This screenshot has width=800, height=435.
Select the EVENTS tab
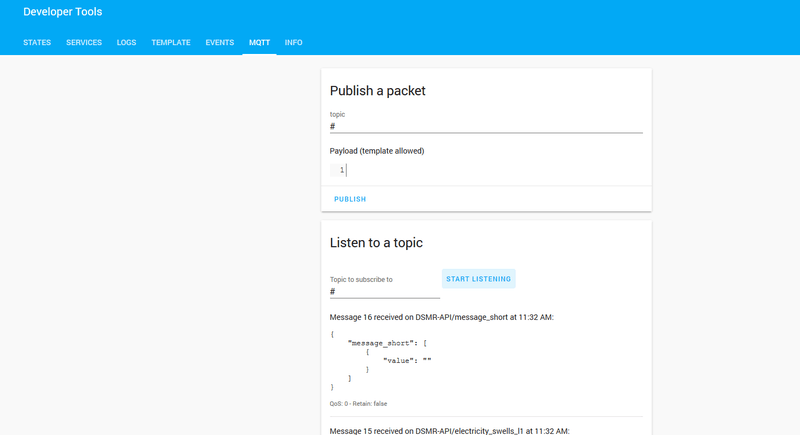(x=219, y=42)
